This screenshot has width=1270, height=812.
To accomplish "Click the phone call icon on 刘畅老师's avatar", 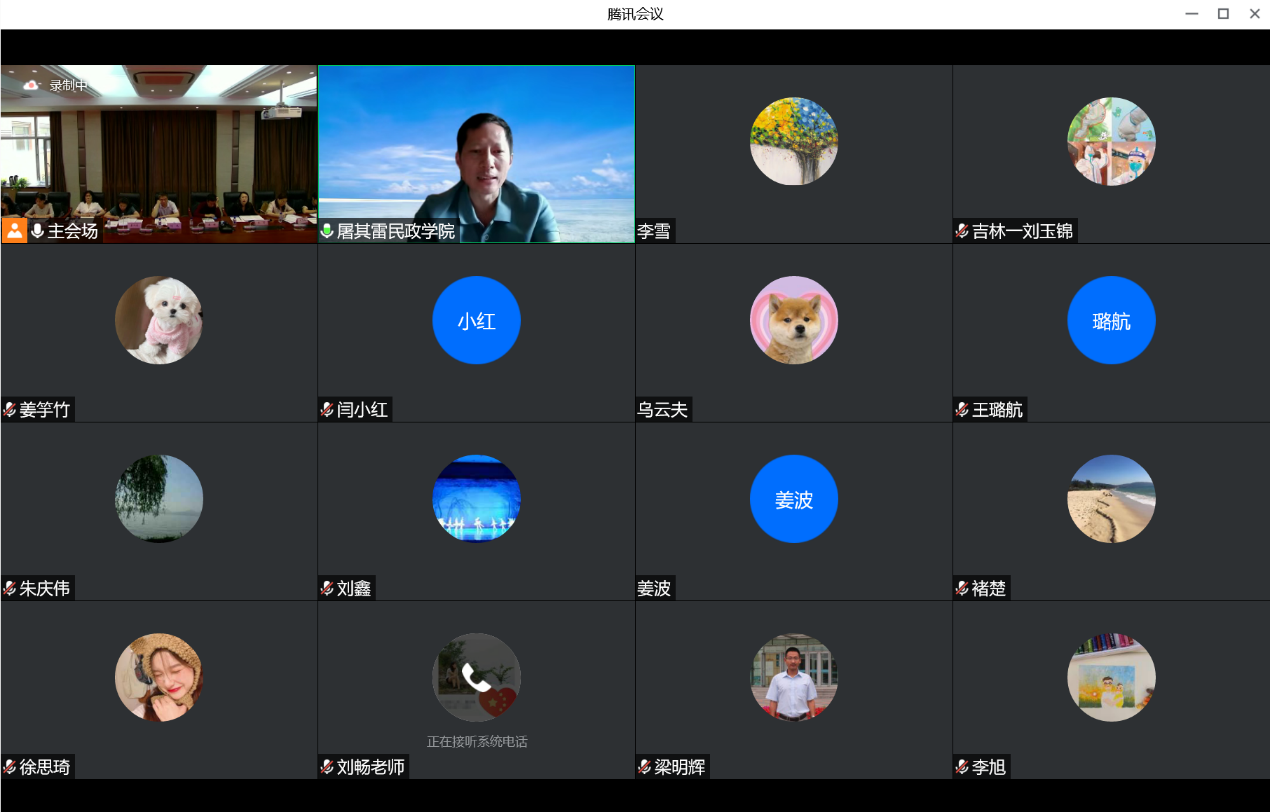I will (x=476, y=677).
